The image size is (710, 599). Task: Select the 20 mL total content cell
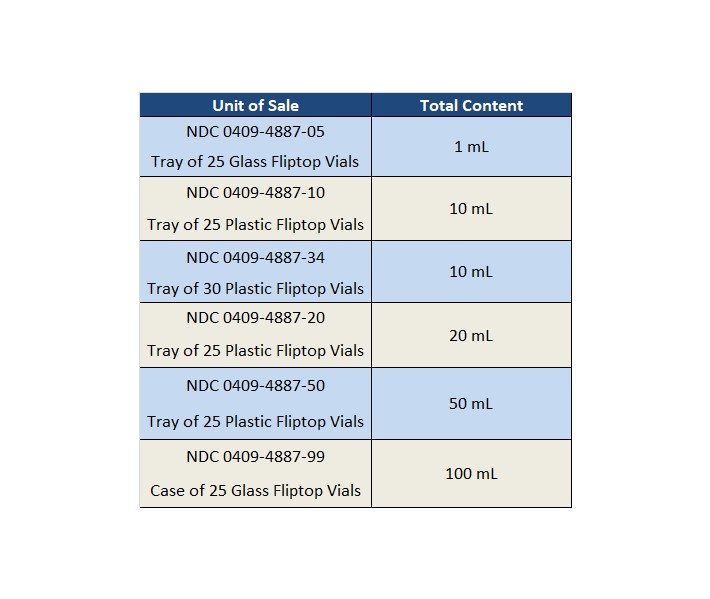coord(471,335)
